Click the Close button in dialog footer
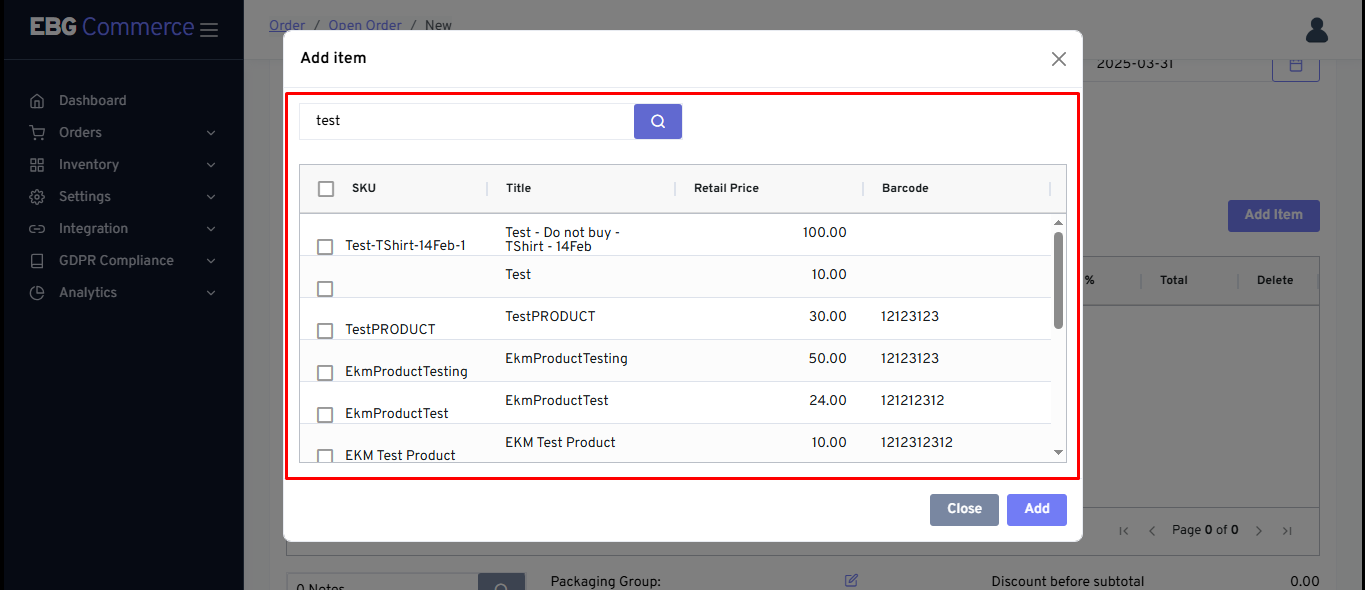 click(963, 509)
